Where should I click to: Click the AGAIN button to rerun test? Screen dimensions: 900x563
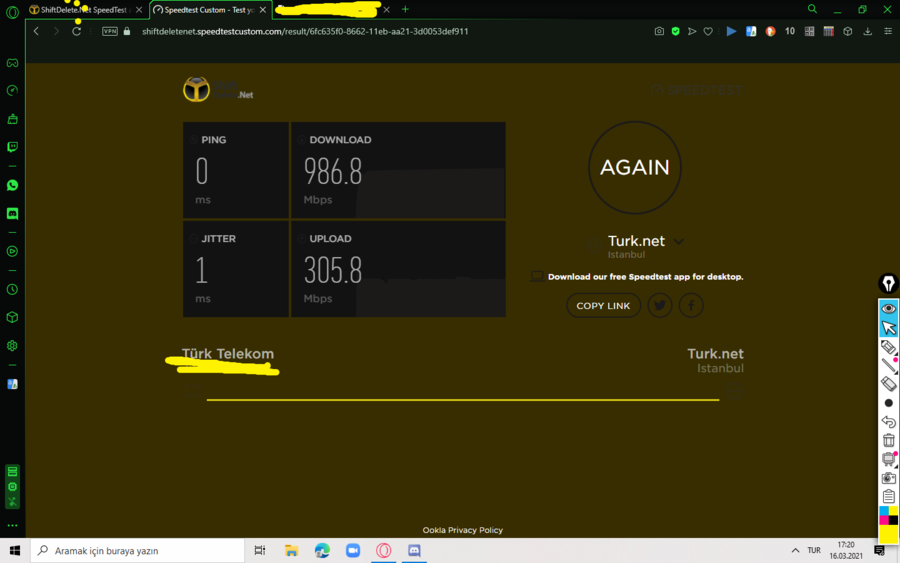[635, 168]
